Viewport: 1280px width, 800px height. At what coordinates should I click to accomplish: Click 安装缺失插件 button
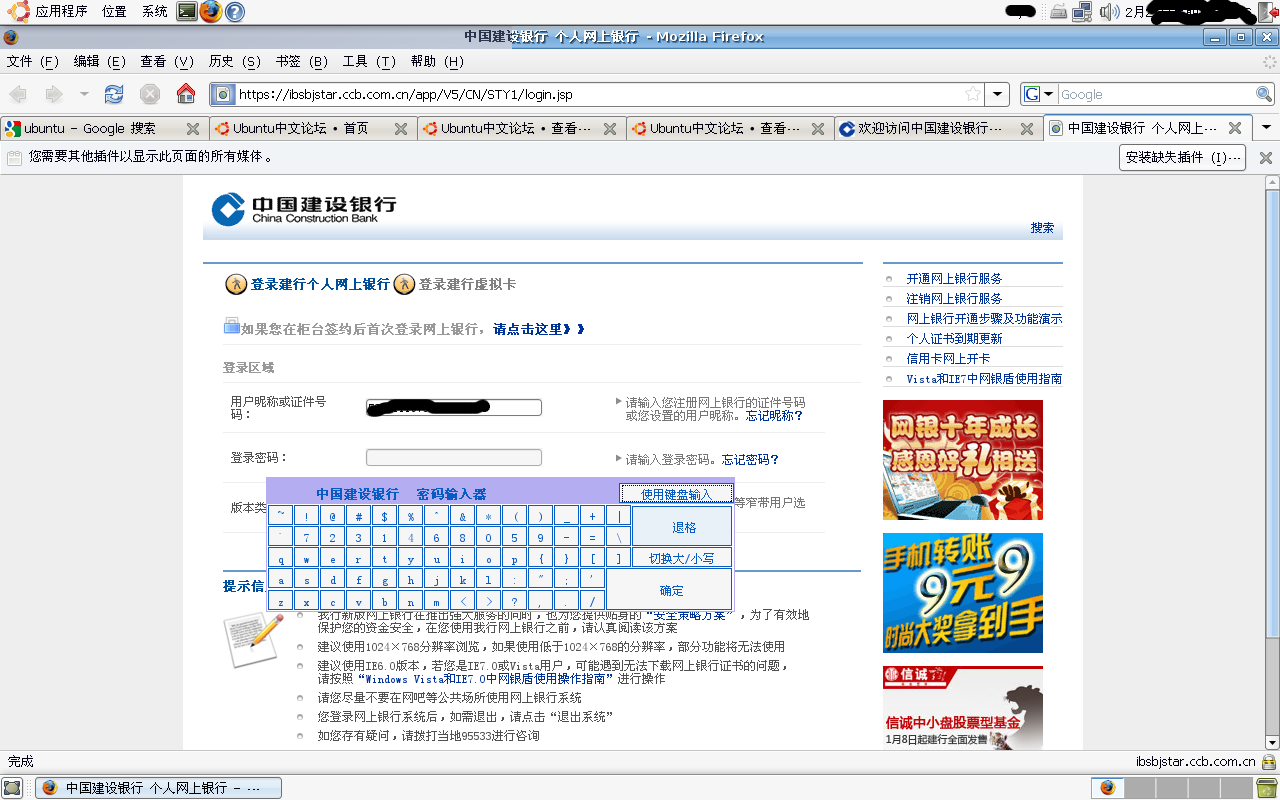(x=1182, y=157)
